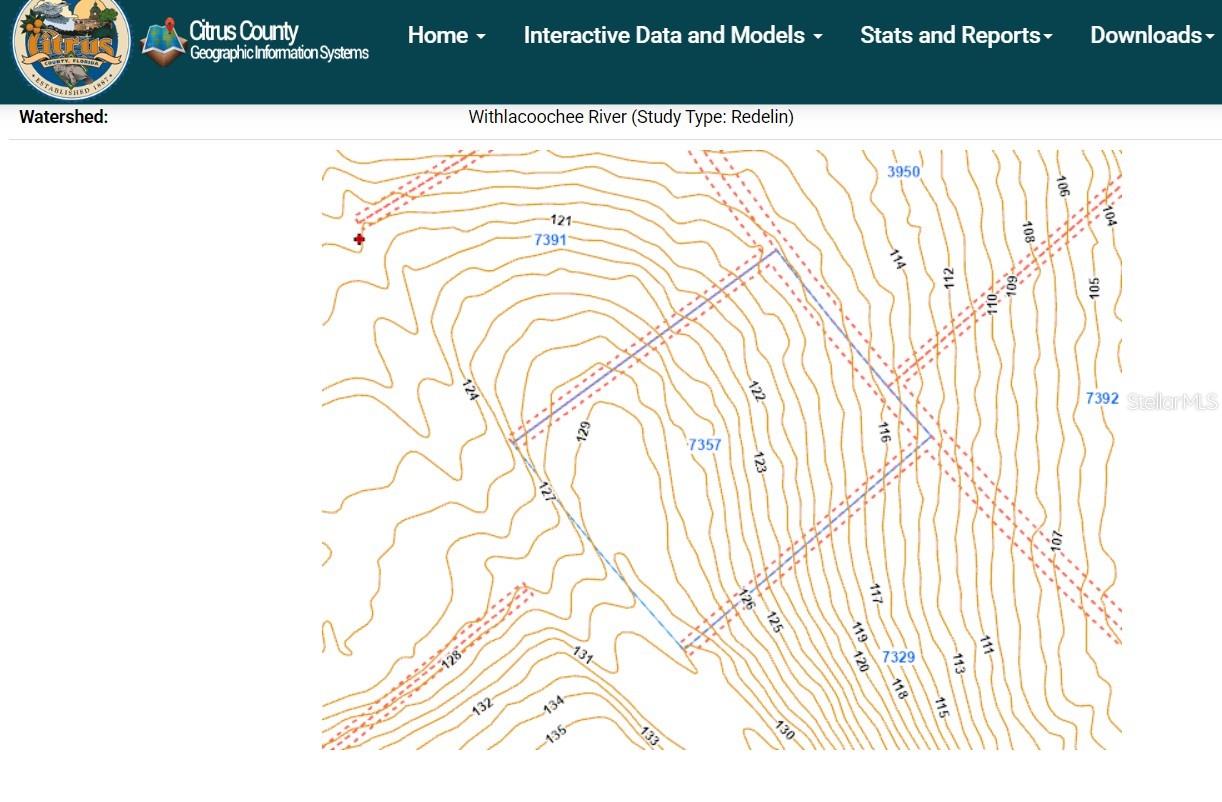The image size is (1222, 802).
Task: Click Citrus County Geographic Information Systems title
Action: (x=279, y=41)
